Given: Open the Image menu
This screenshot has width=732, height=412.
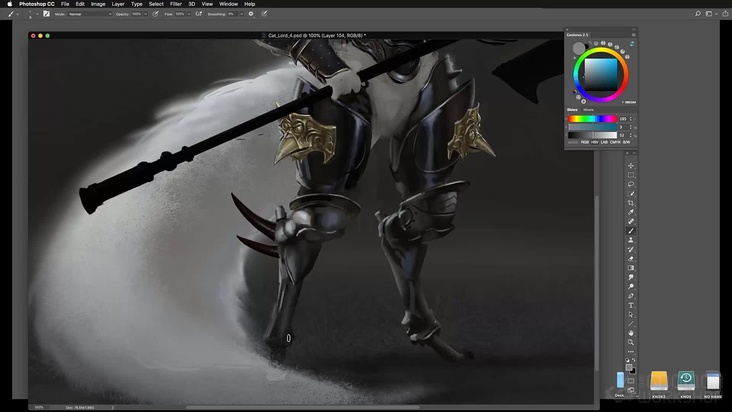Looking at the screenshot, I should coord(98,4).
